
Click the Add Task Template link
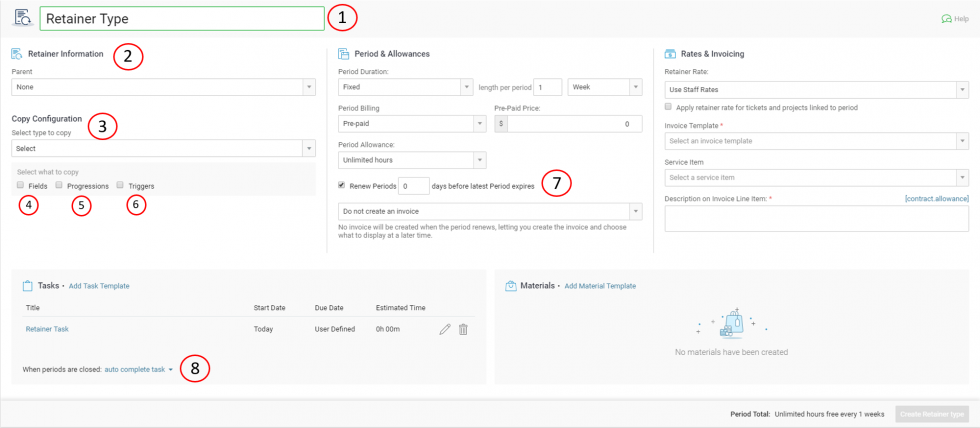[x=99, y=286]
